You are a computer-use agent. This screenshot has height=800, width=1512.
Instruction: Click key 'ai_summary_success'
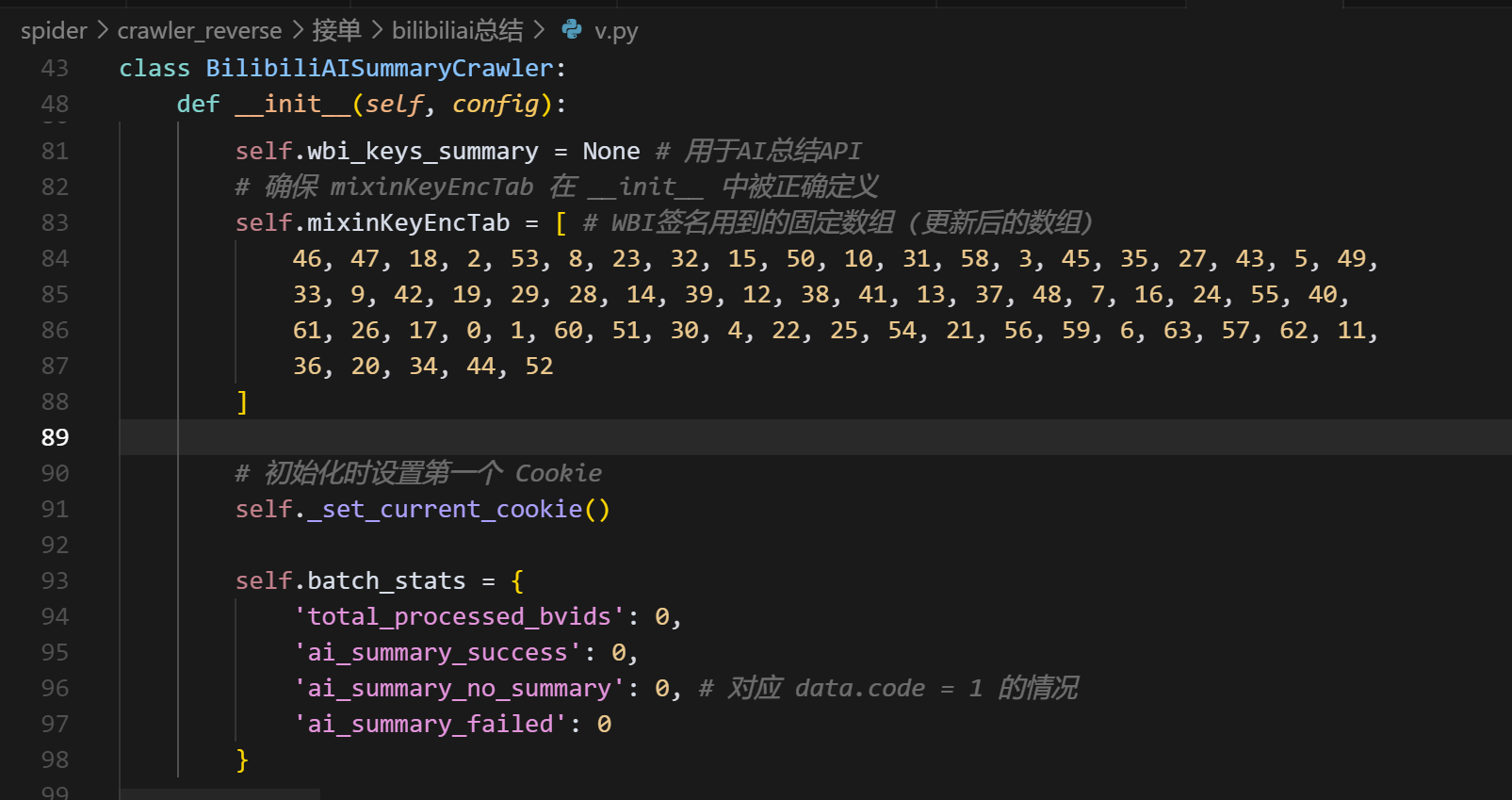click(437, 652)
